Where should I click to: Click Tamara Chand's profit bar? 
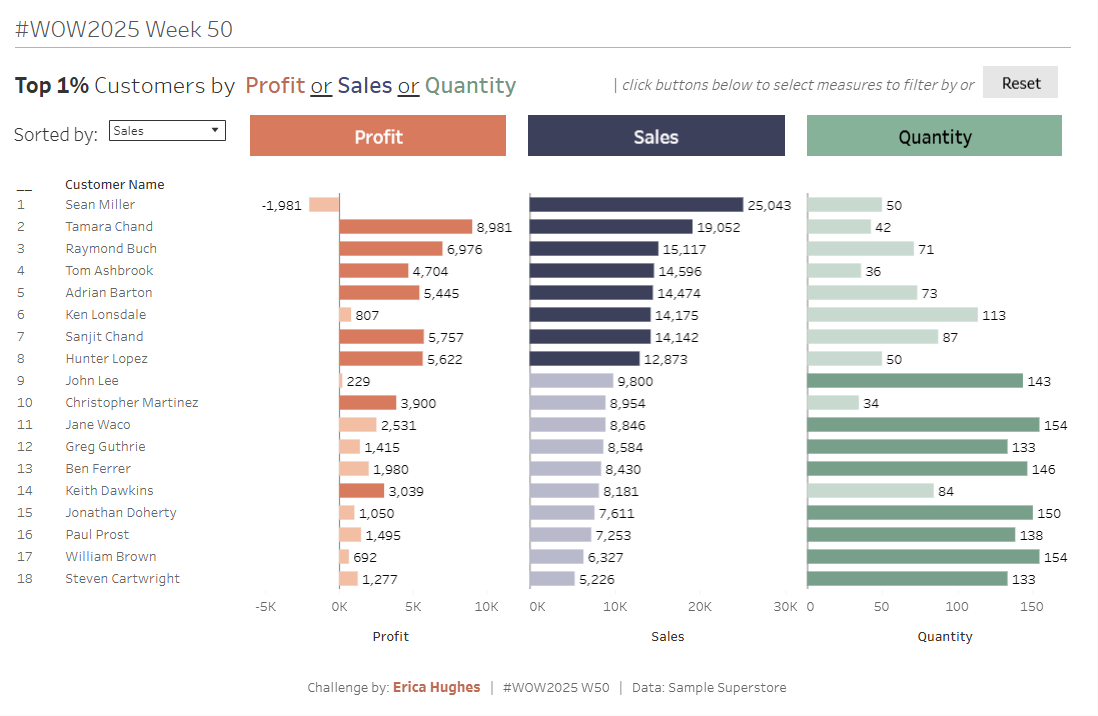[x=405, y=227]
